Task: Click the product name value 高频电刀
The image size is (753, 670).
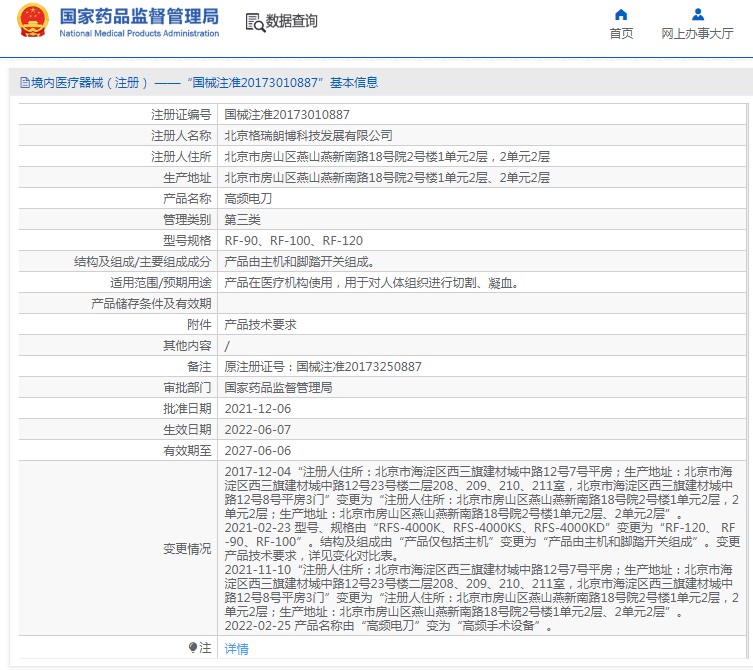Action: tap(247, 199)
